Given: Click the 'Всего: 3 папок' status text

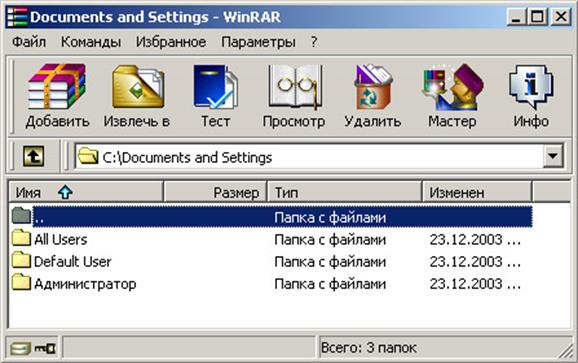Looking at the screenshot, I should click(369, 348).
